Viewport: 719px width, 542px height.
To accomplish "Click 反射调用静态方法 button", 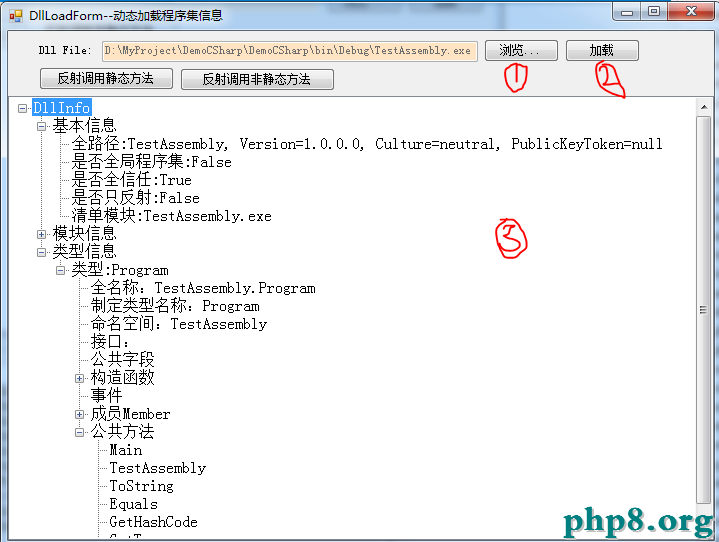I will [x=106, y=78].
